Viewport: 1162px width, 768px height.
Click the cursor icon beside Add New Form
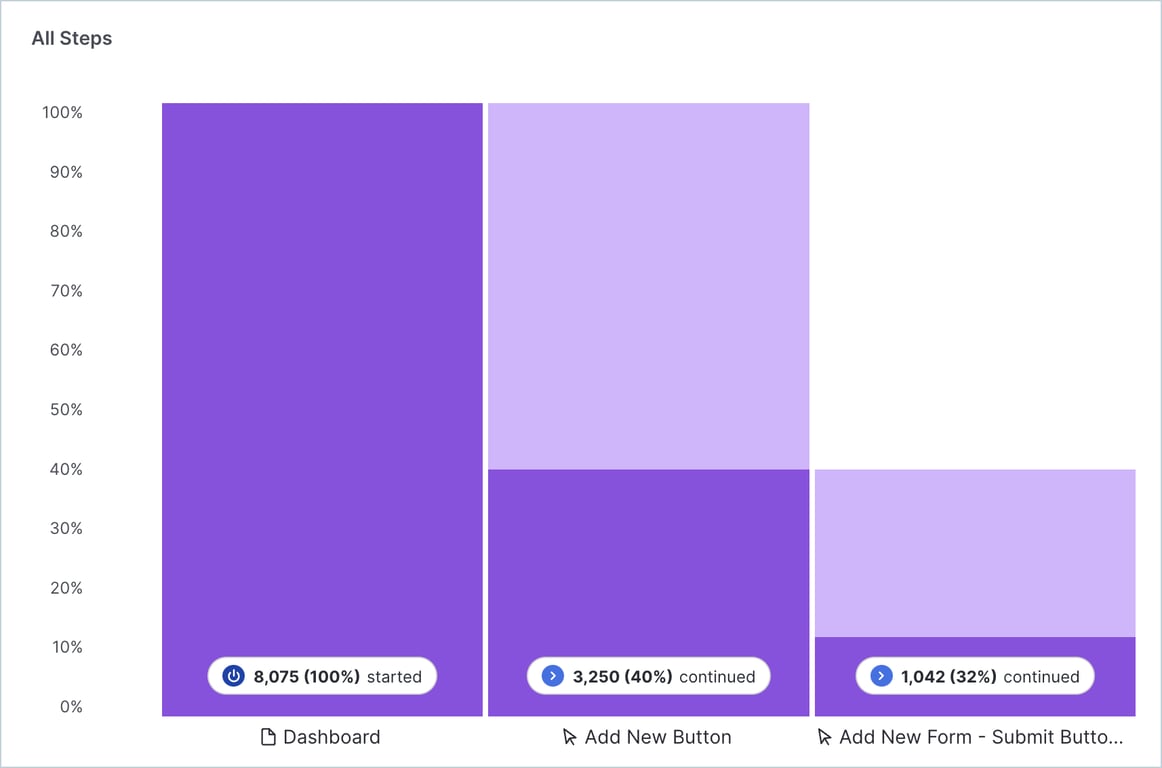825,738
